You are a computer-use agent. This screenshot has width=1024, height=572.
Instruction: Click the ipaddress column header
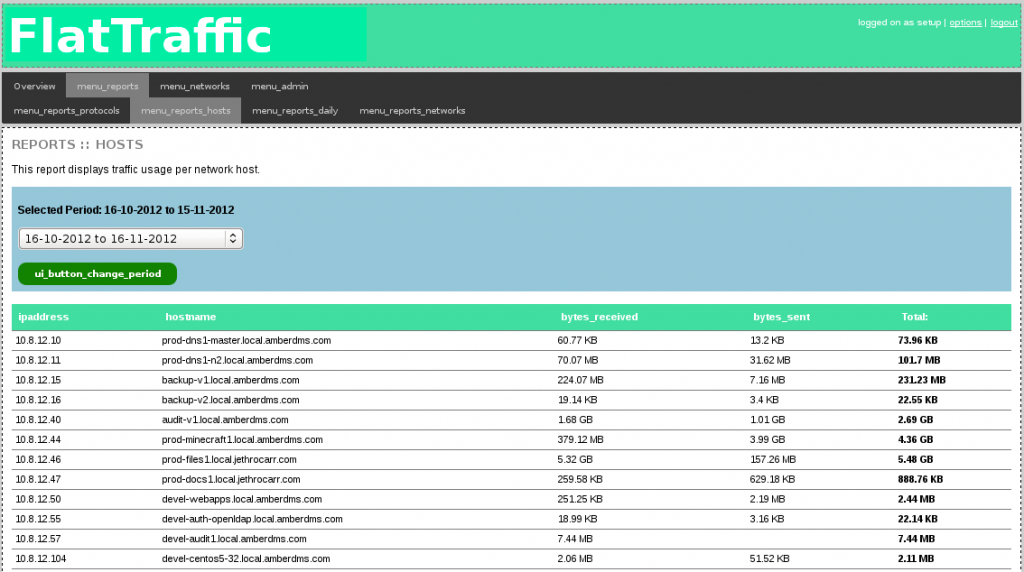click(x=44, y=317)
